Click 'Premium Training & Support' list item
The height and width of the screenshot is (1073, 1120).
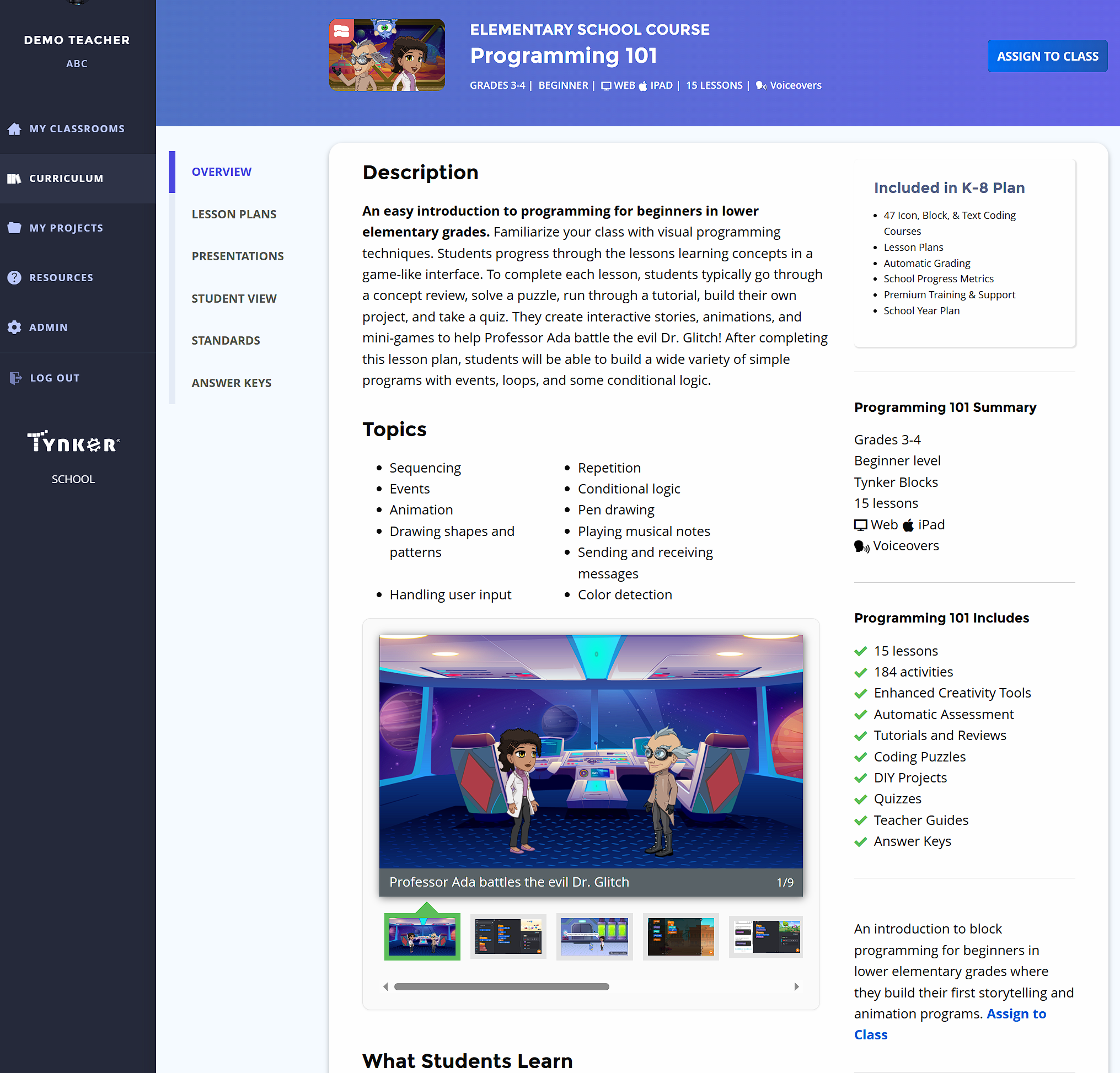pyautogui.click(x=949, y=295)
